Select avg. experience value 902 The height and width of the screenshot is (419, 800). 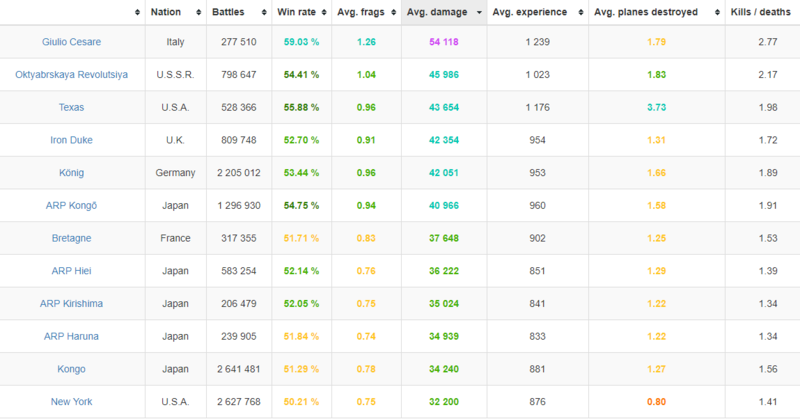pos(537,238)
